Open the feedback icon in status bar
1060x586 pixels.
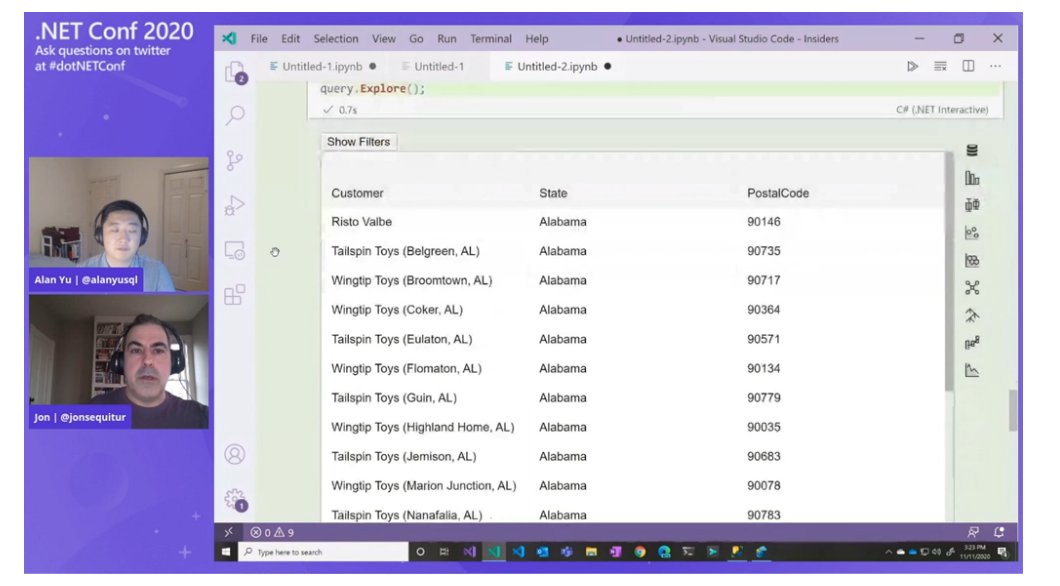[x=973, y=533]
